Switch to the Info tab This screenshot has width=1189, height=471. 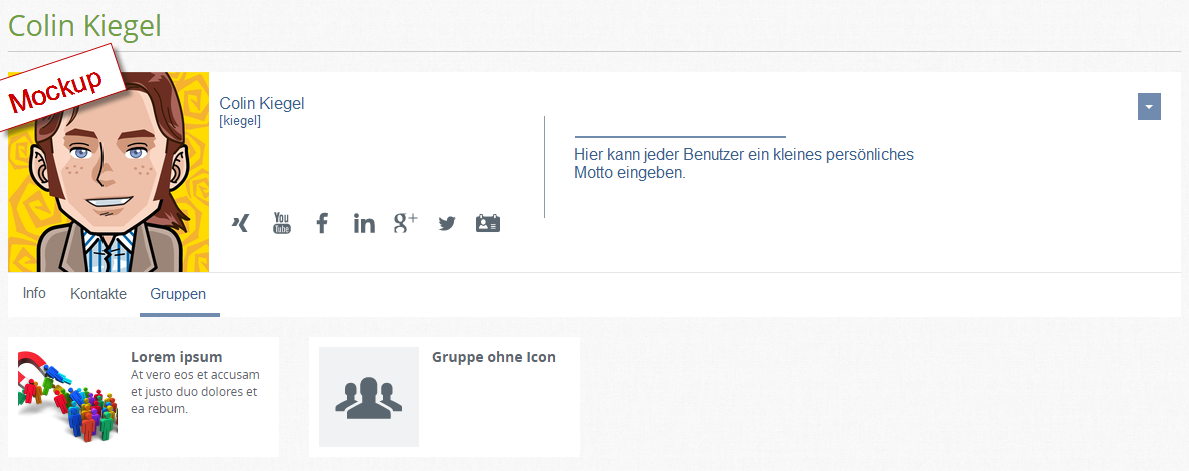point(34,294)
